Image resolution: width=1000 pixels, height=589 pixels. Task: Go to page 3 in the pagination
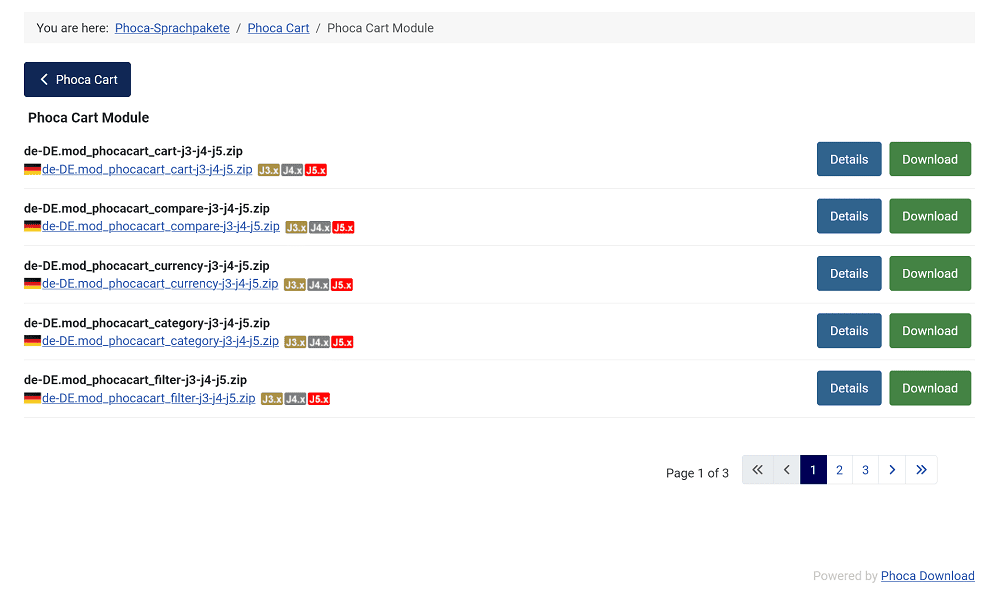point(865,470)
